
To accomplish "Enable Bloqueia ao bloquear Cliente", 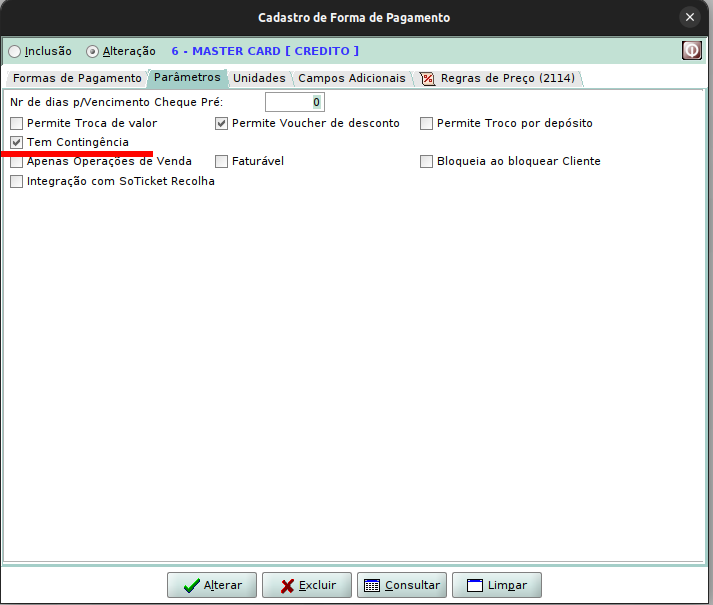I will [x=427, y=161].
